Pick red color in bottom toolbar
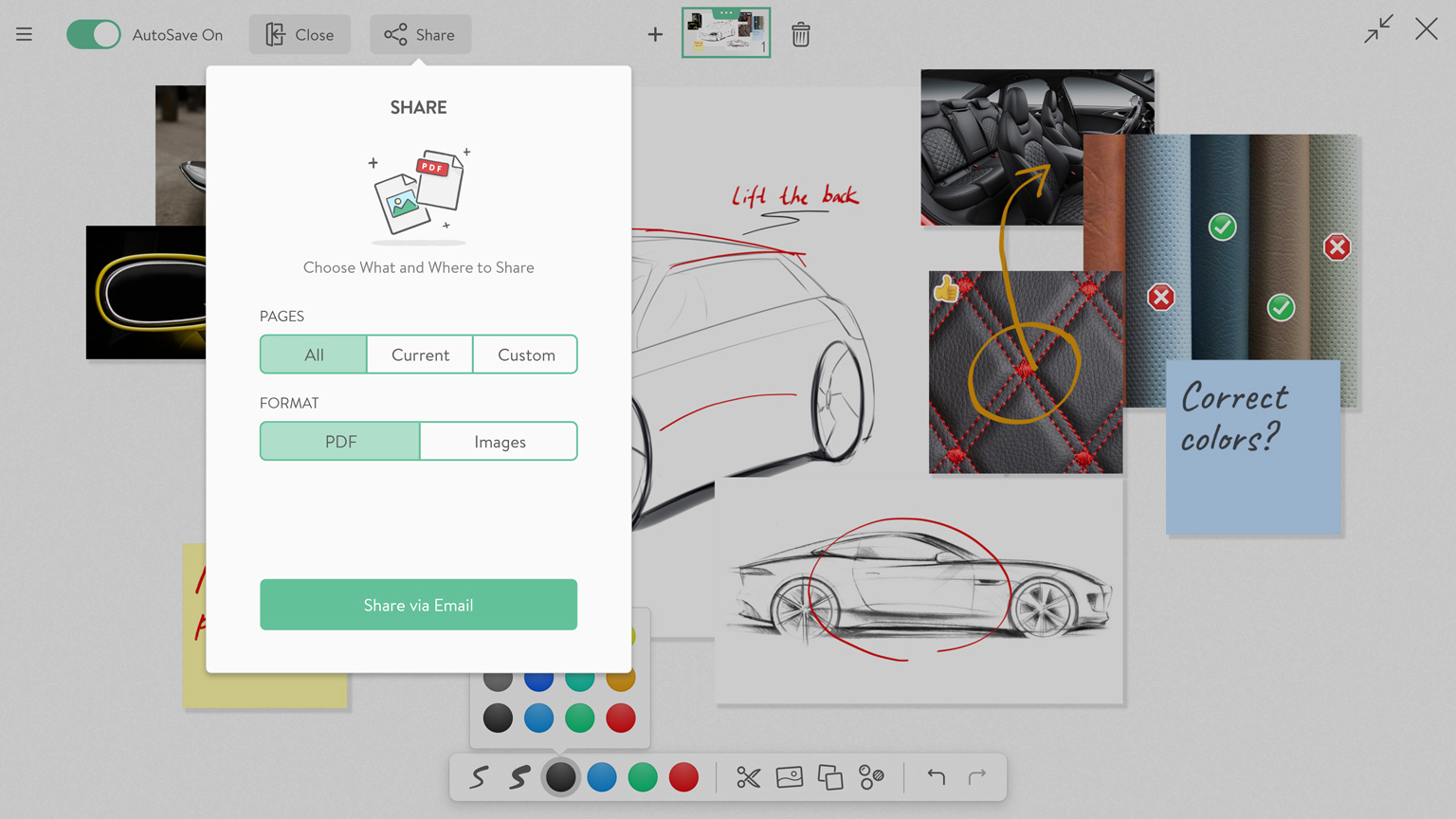 683,777
